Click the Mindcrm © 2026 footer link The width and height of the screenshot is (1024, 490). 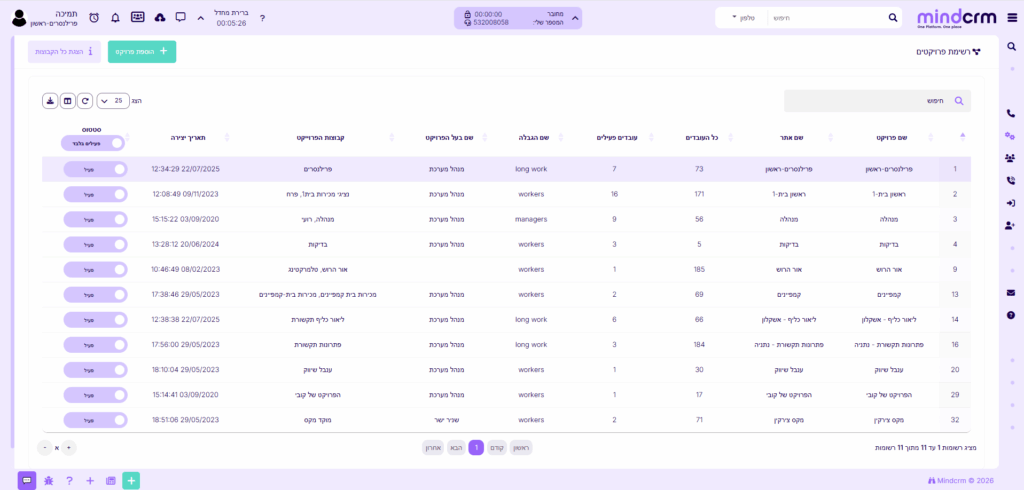(961, 480)
